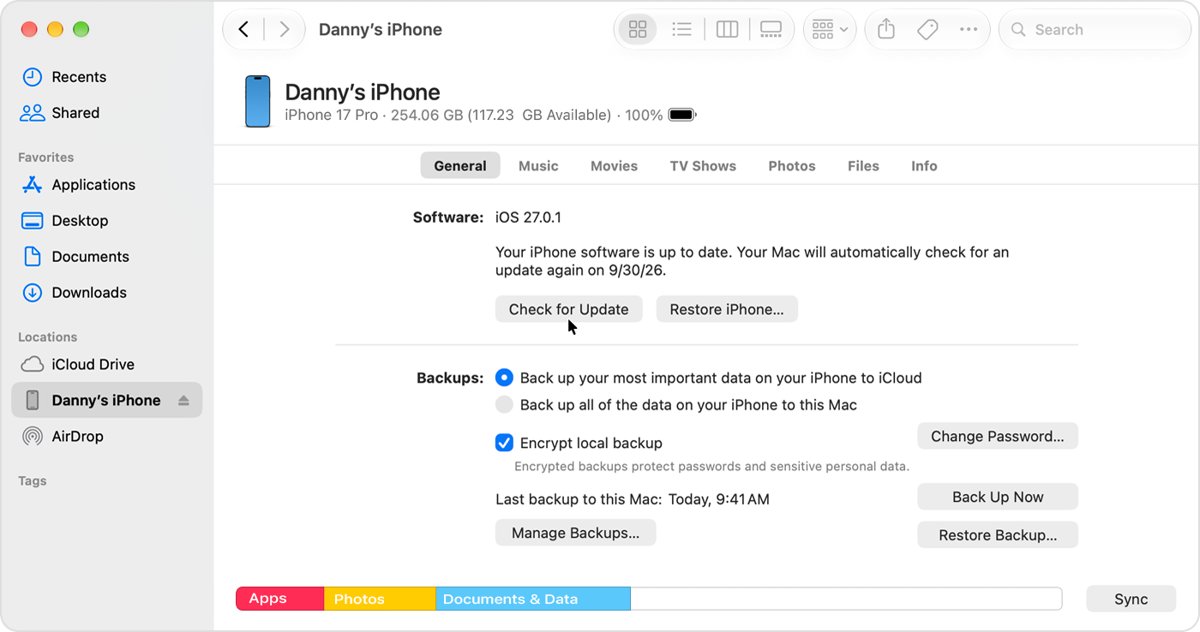Click the Tags section header
This screenshot has width=1200, height=632.
(x=32, y=481)
